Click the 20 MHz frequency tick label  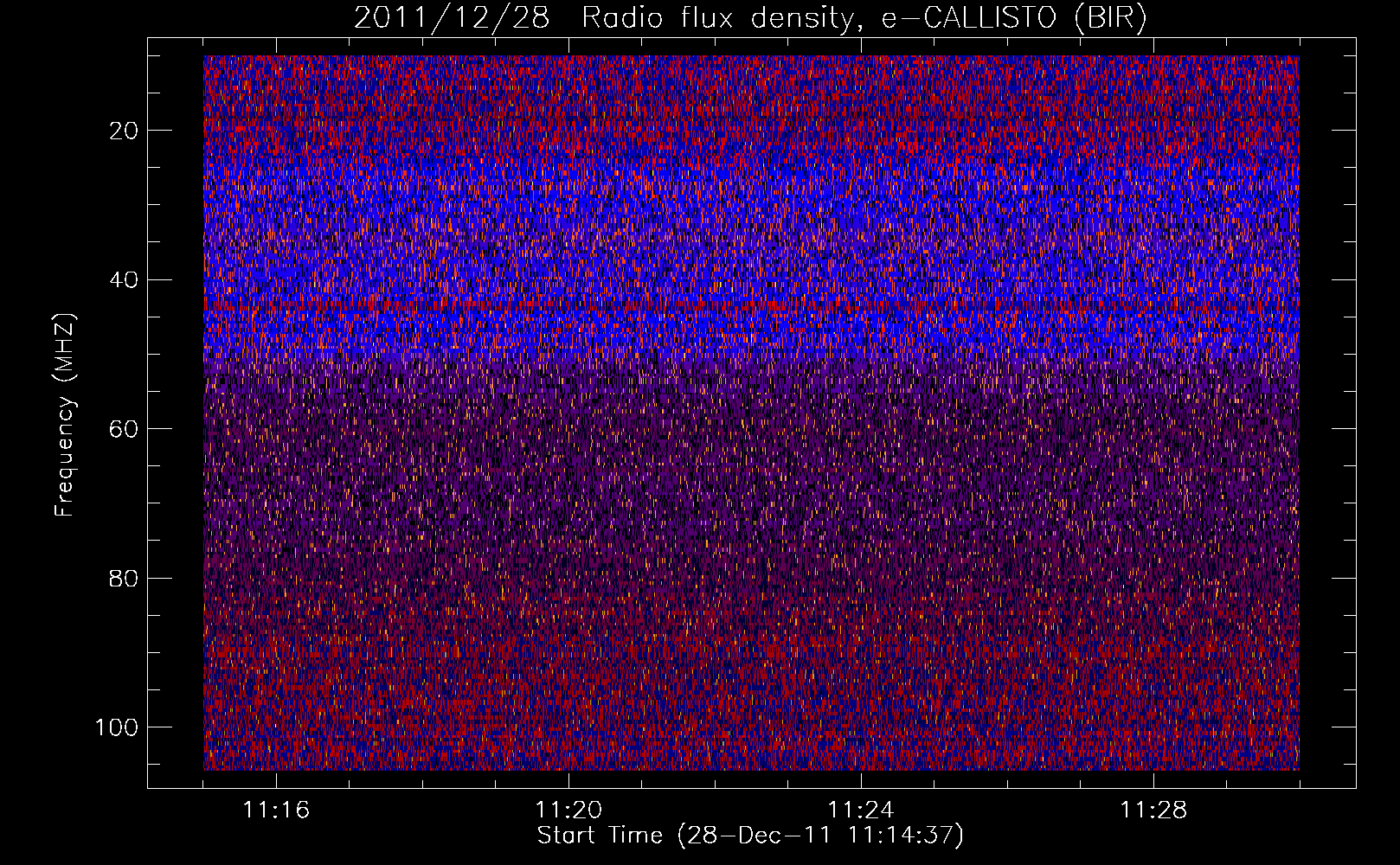pos(125,131)
